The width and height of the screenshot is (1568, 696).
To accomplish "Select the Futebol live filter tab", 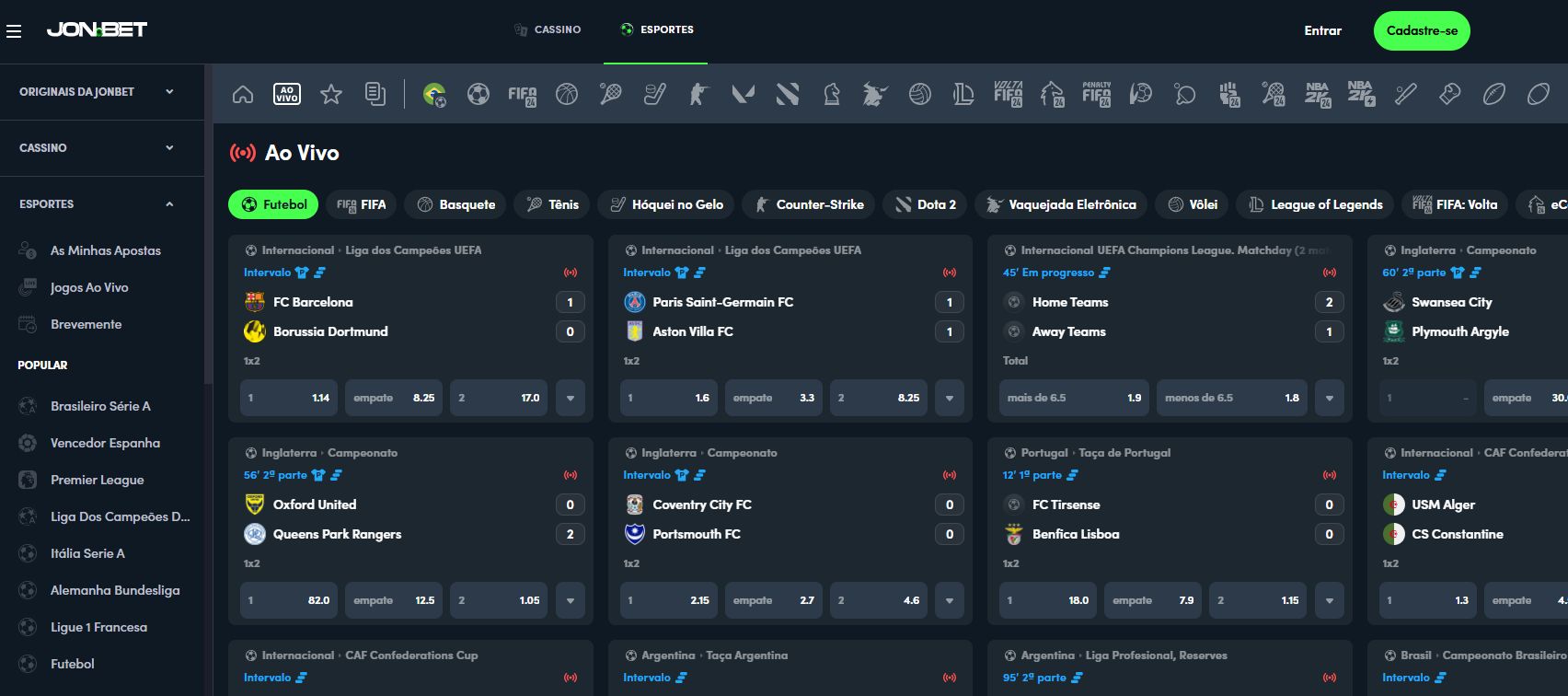I will (273, 204).
